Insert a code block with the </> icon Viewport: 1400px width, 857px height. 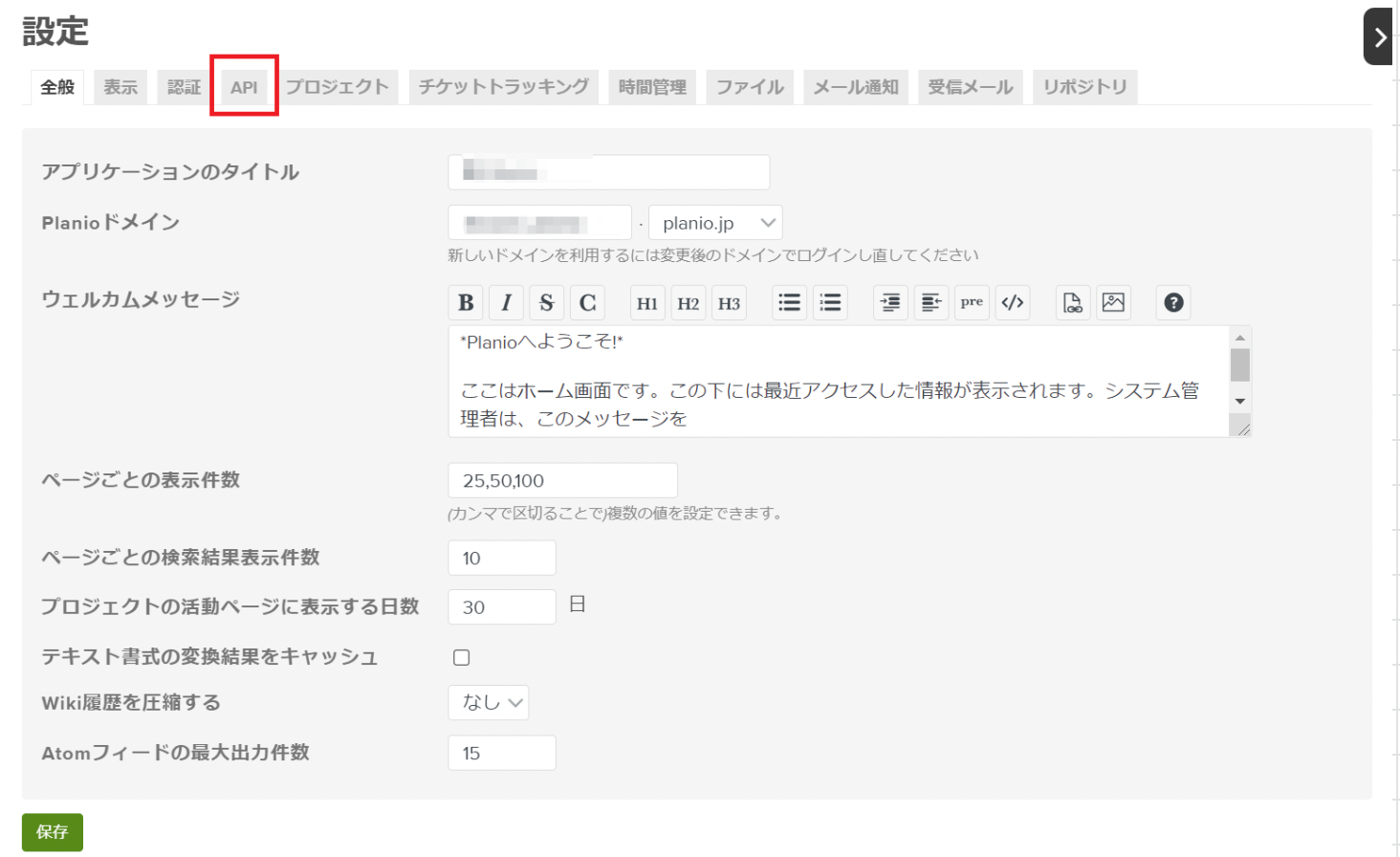pyautogui.click(x=1012, y=303)
